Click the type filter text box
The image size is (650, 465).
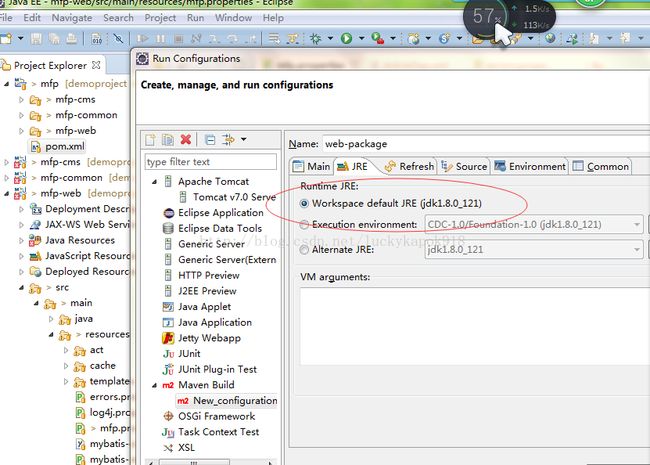211,162
